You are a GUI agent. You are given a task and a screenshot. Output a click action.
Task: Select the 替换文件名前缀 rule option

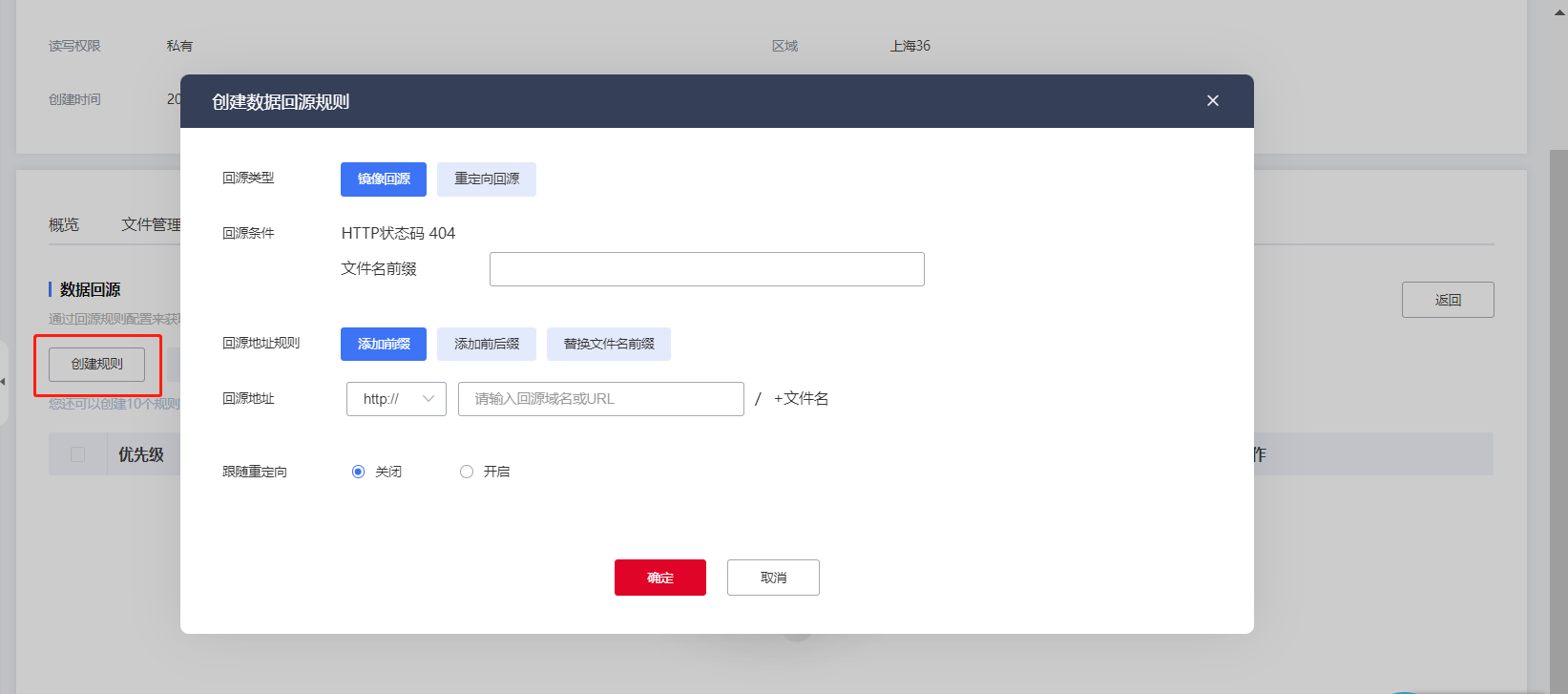pos(609,345)
